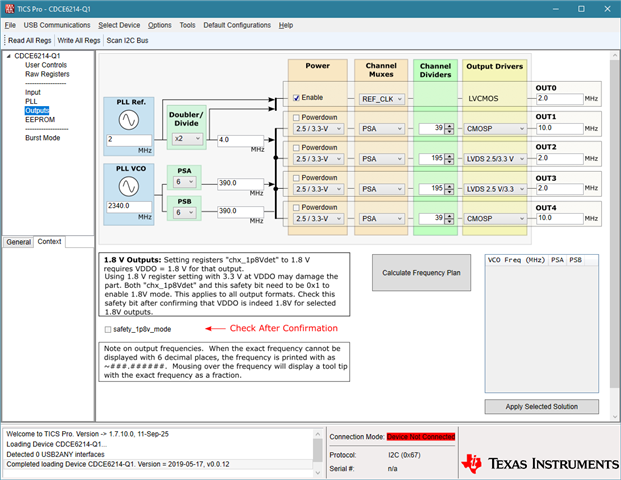Open the OUT4 CMOSP output driver dropdown
This screenshot has height=480, width=621.
coord(495,219)
